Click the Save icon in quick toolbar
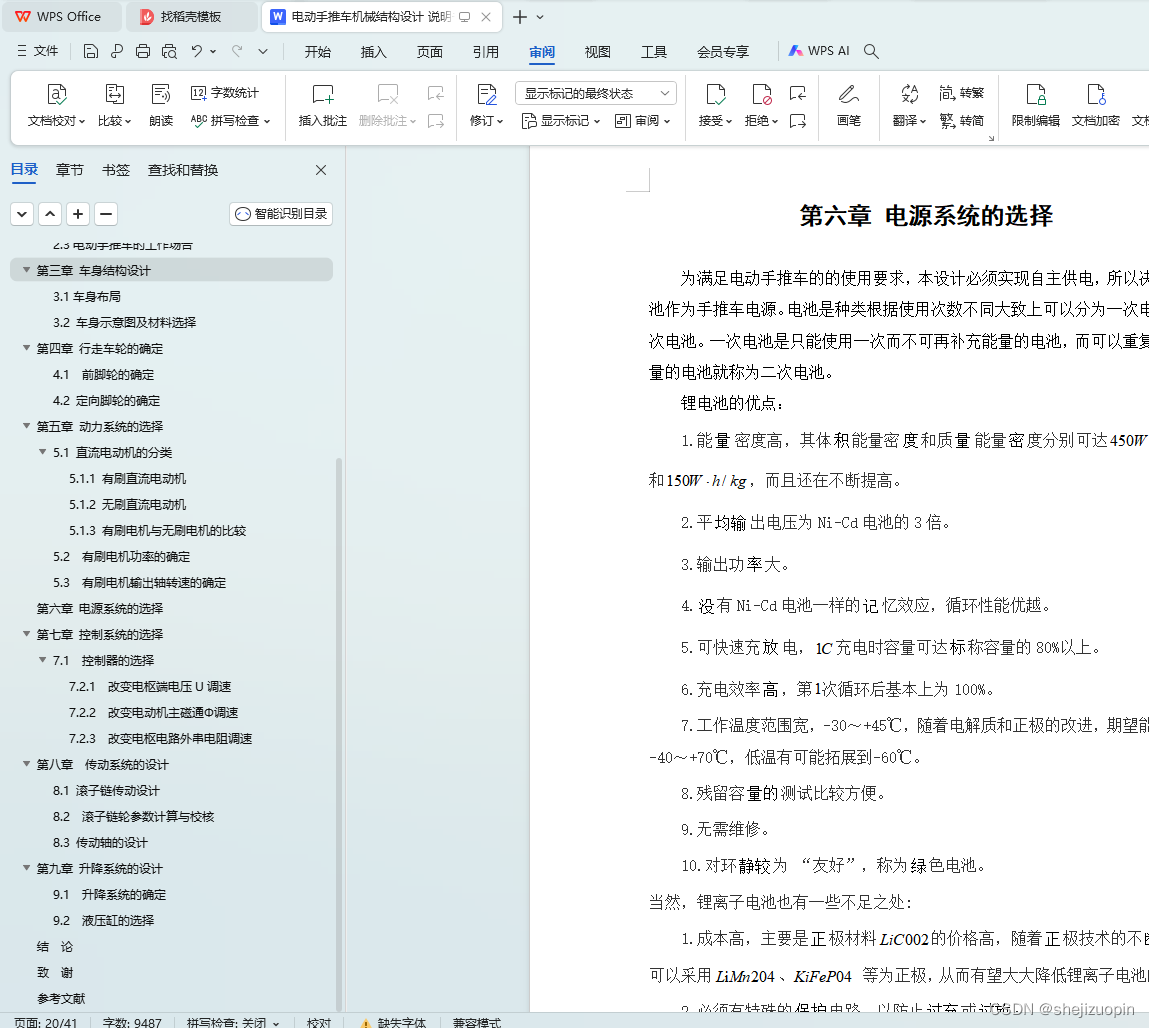This screenshot has height=1028, width=1149. tap(91, 51)
